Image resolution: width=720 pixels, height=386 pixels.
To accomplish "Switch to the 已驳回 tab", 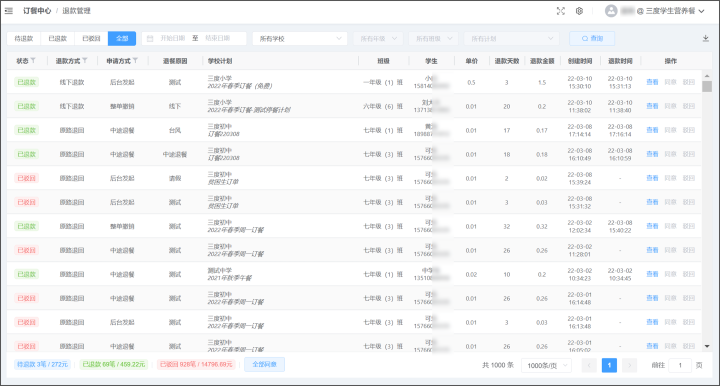I will 91,39.
